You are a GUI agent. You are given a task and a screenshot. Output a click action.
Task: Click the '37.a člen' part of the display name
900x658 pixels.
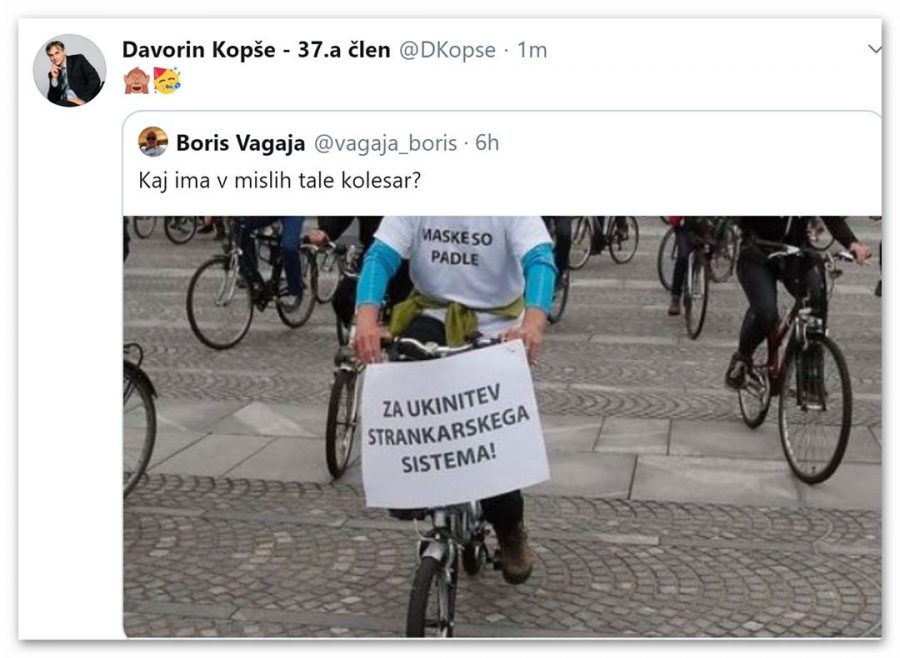tap(344, 50)
